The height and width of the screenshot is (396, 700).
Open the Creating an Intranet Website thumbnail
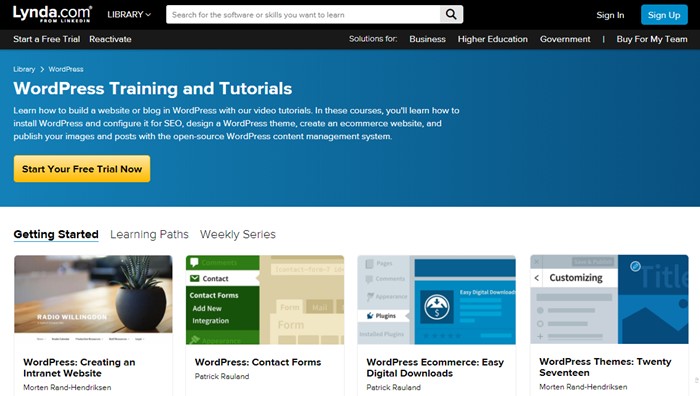point(93,299)
